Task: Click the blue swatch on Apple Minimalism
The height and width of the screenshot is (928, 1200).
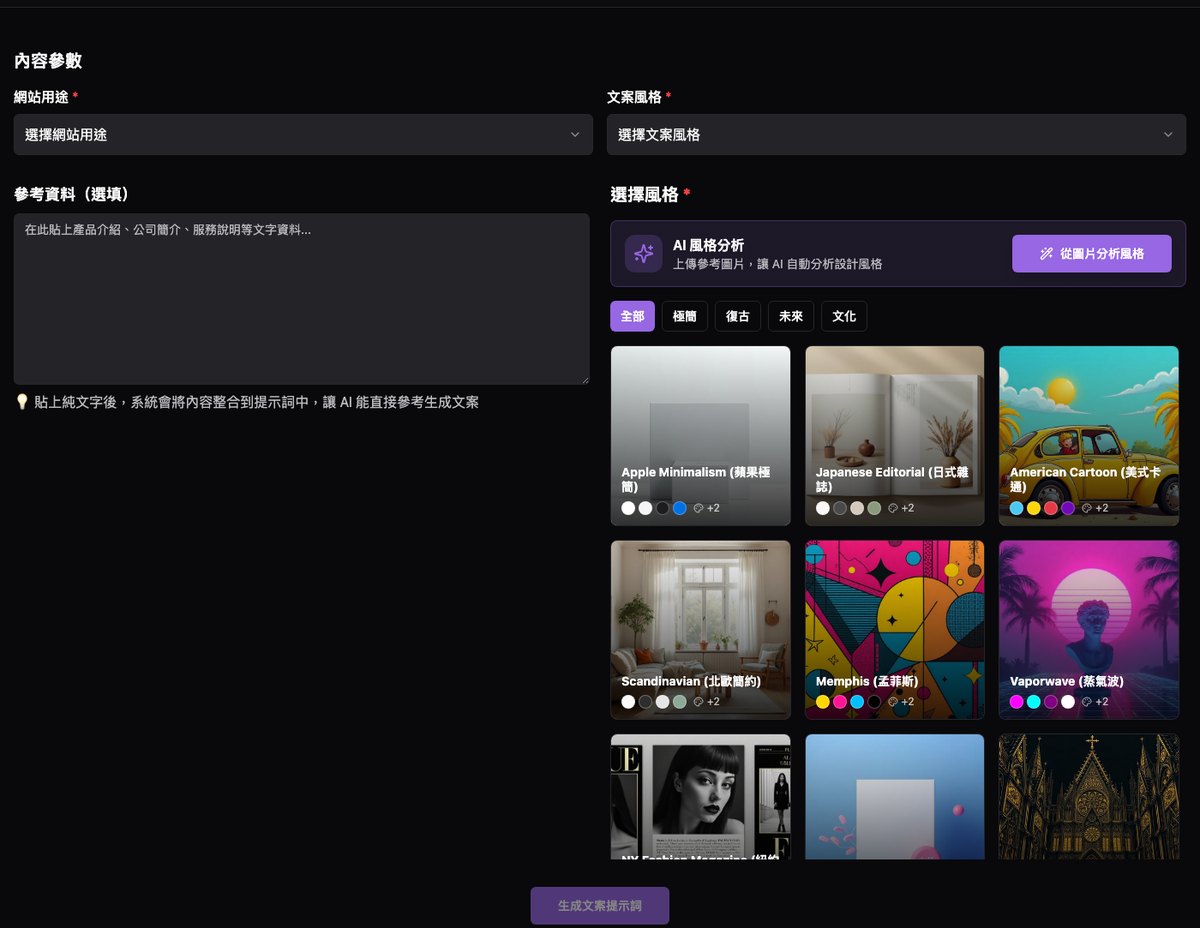Action: pyautogui.click(x=680, y=508)
